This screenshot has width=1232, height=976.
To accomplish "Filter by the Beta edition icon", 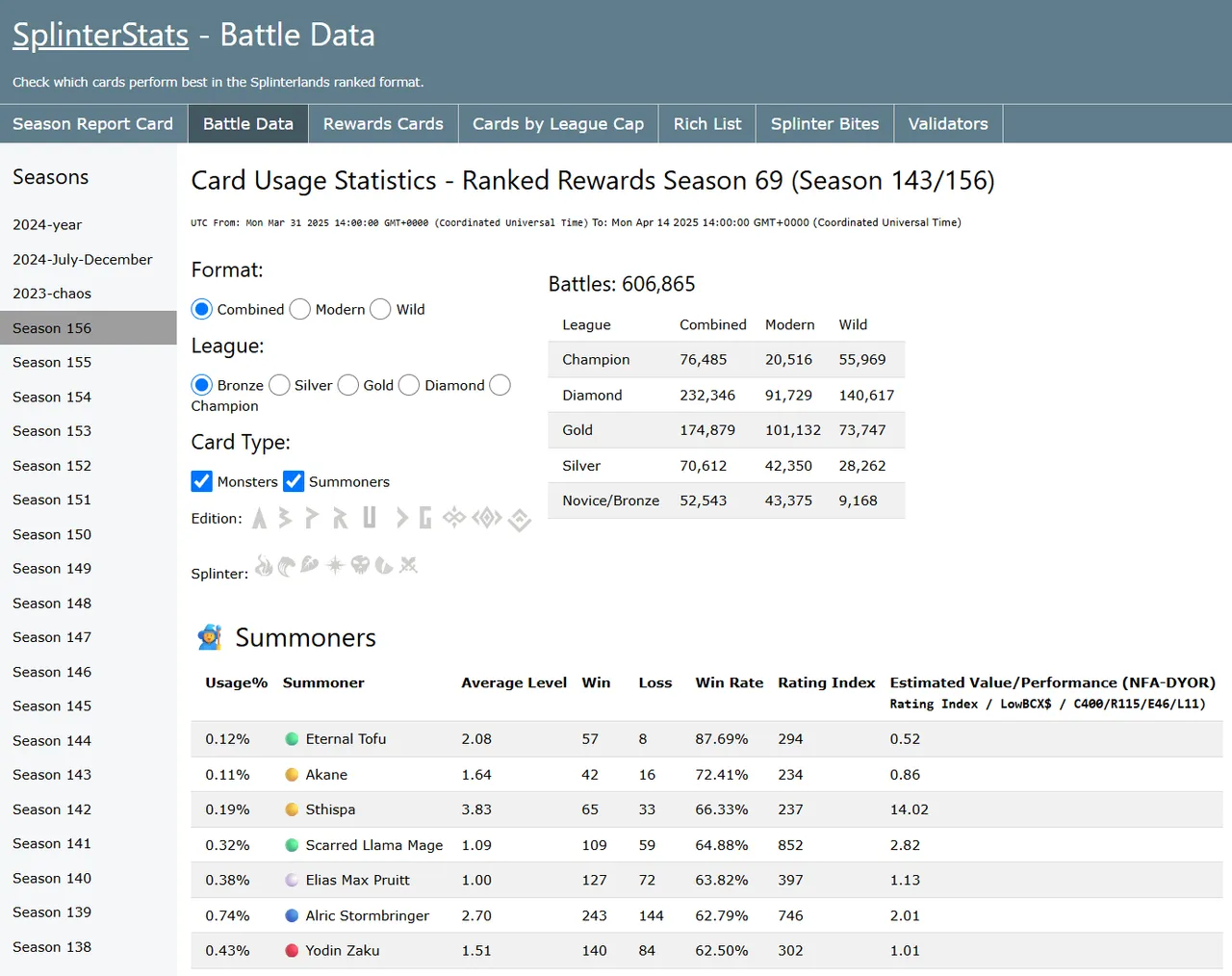I will point(285,519).
